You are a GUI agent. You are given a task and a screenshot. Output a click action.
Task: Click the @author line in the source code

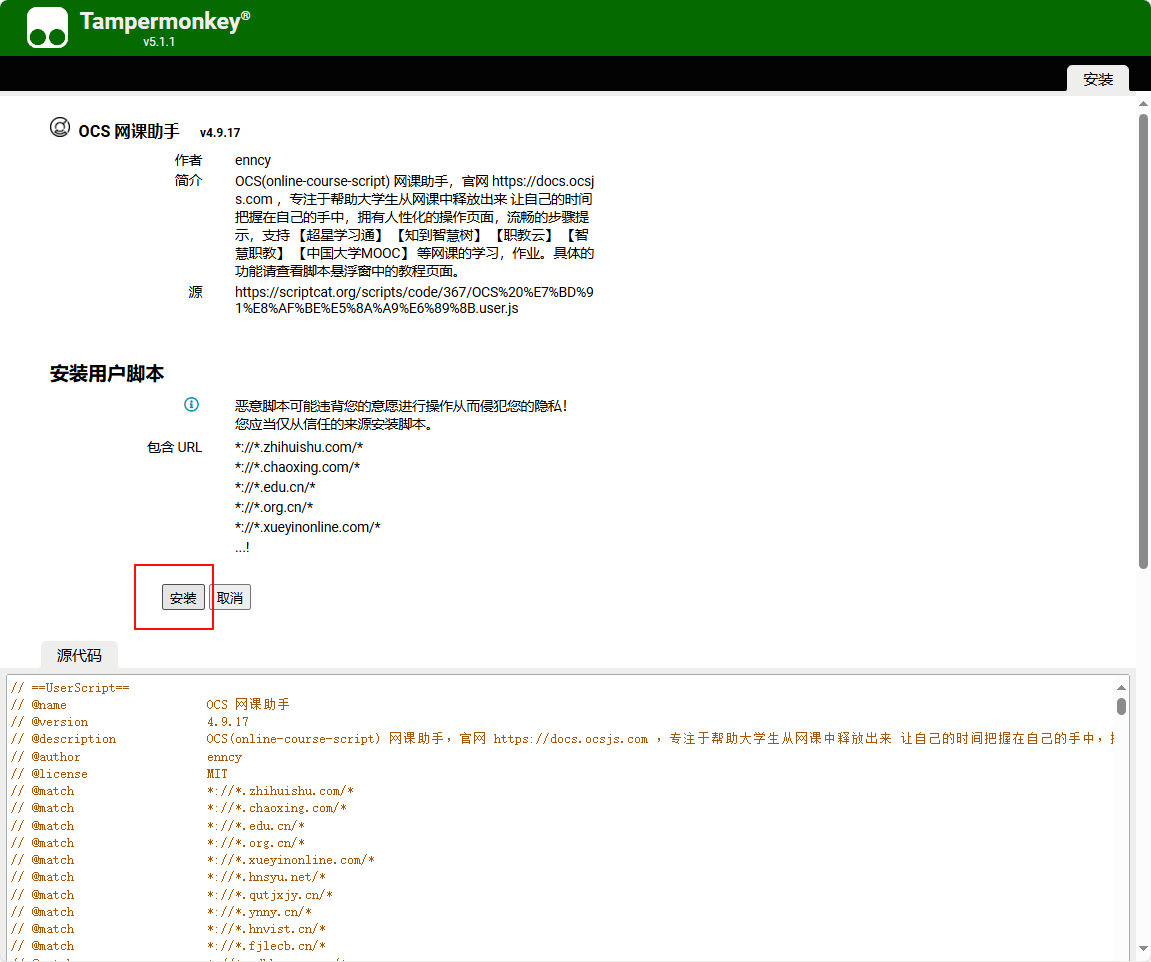pyautogui.click(x=126, y=757)
